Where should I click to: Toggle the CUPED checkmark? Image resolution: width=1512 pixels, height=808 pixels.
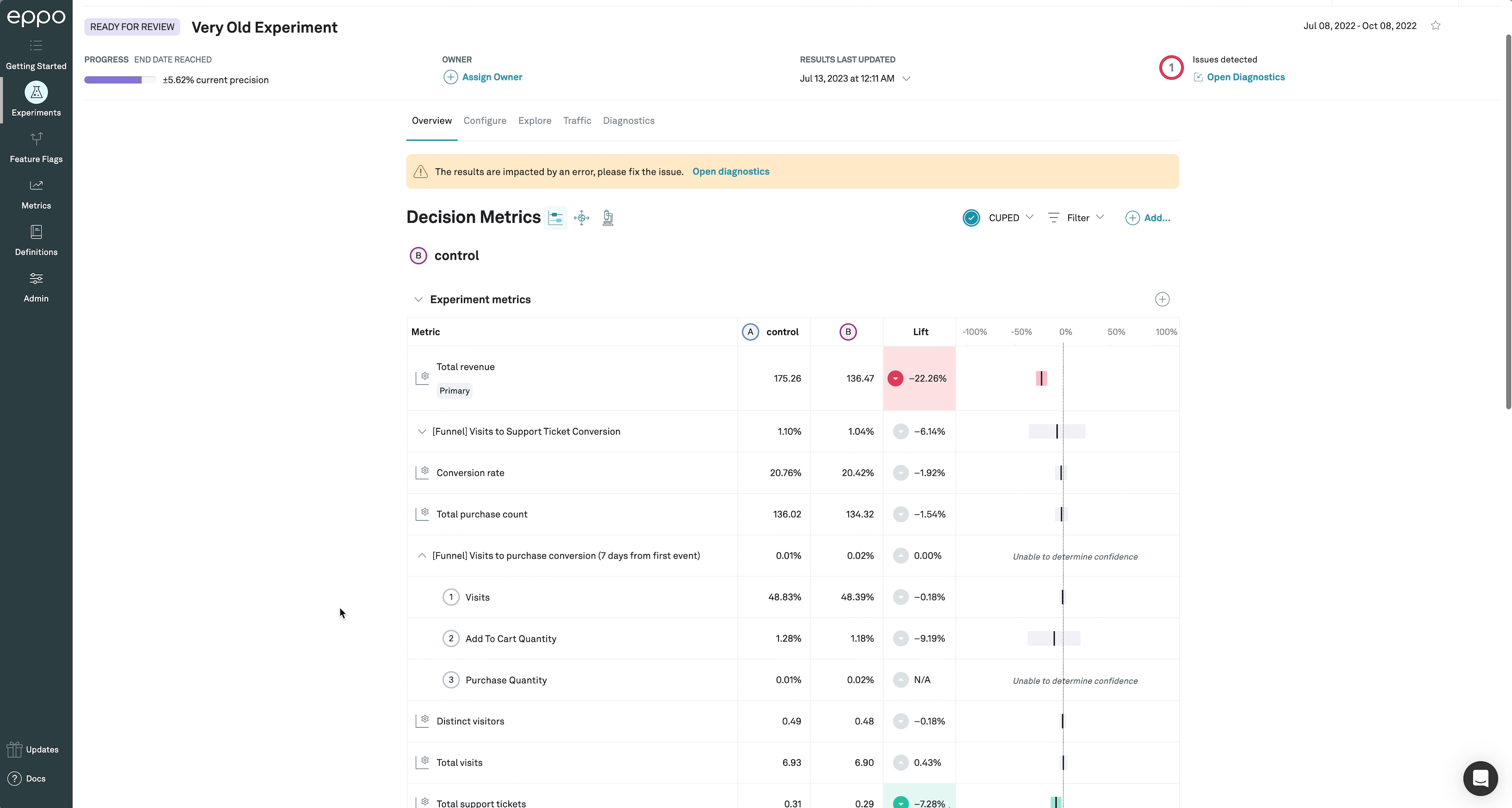(x=971, y=218)
